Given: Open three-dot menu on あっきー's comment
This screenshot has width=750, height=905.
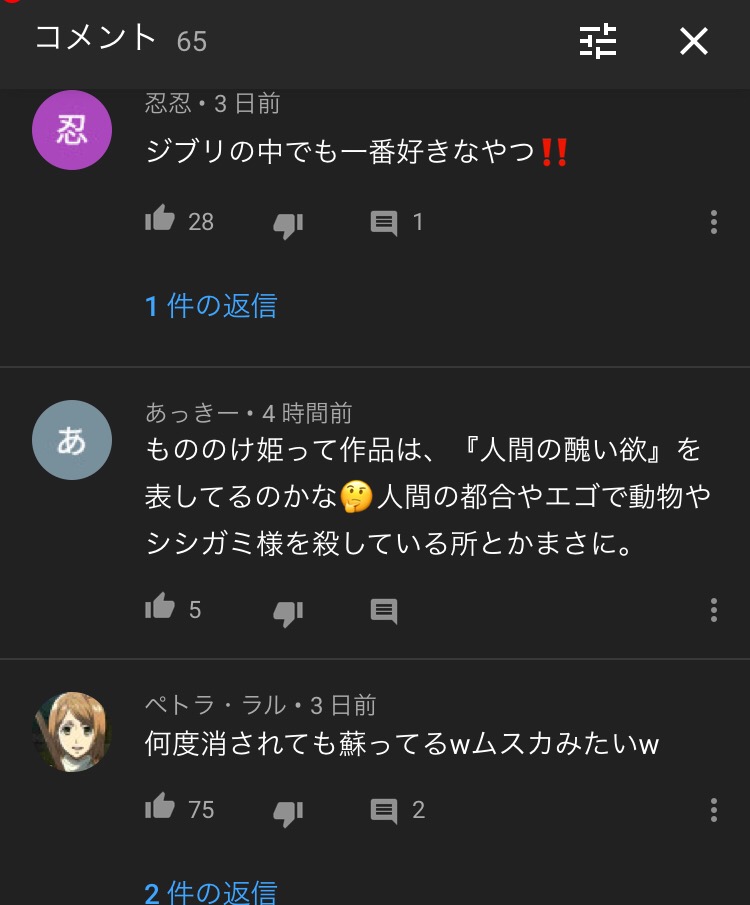Looking at the screenshot, I should point(714,610).
